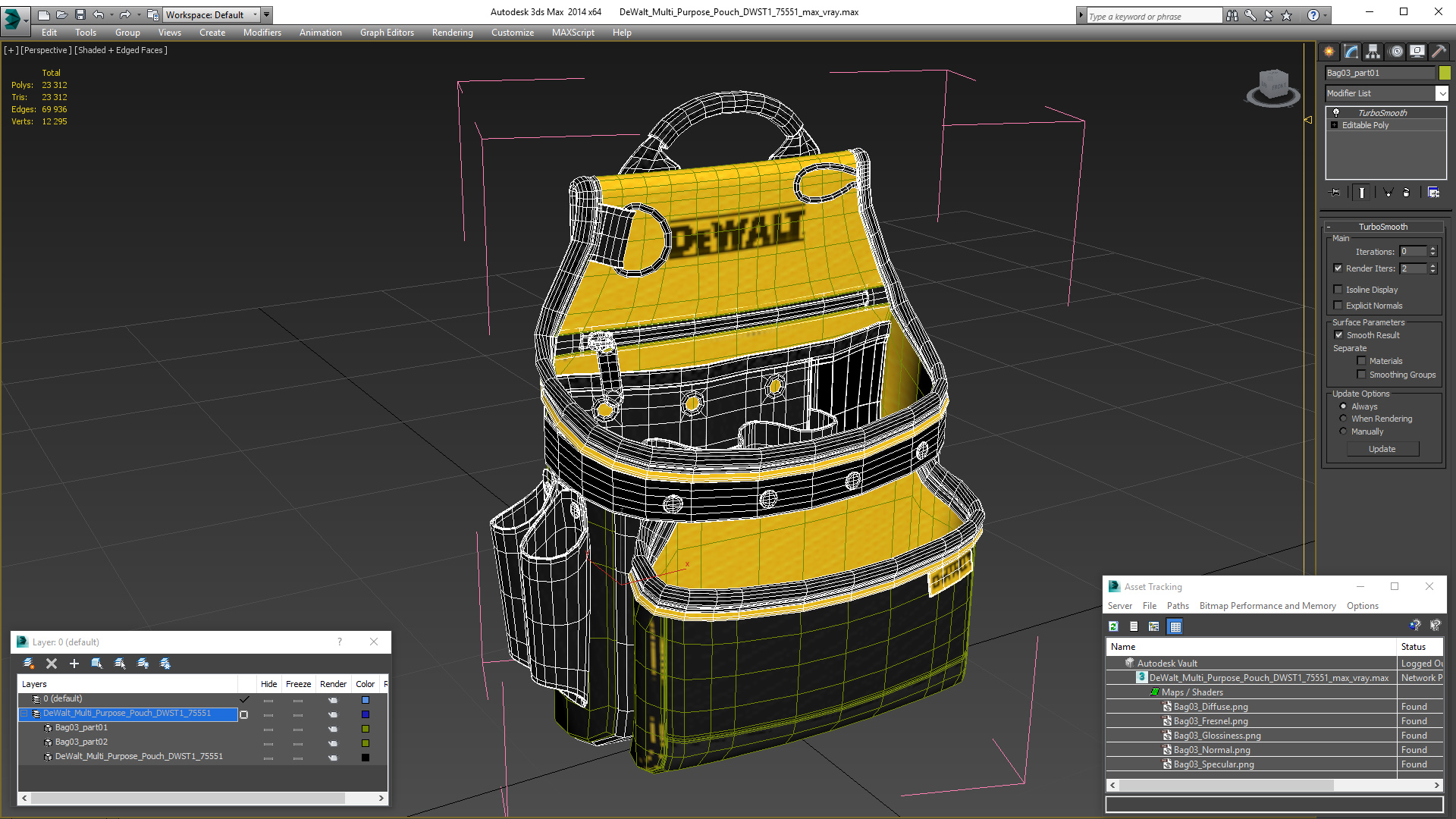Image resolution: width=1456 pixels, height=819 pixels.
Task: Enable Isoline Display checkbox
Action: point(1338,289)
